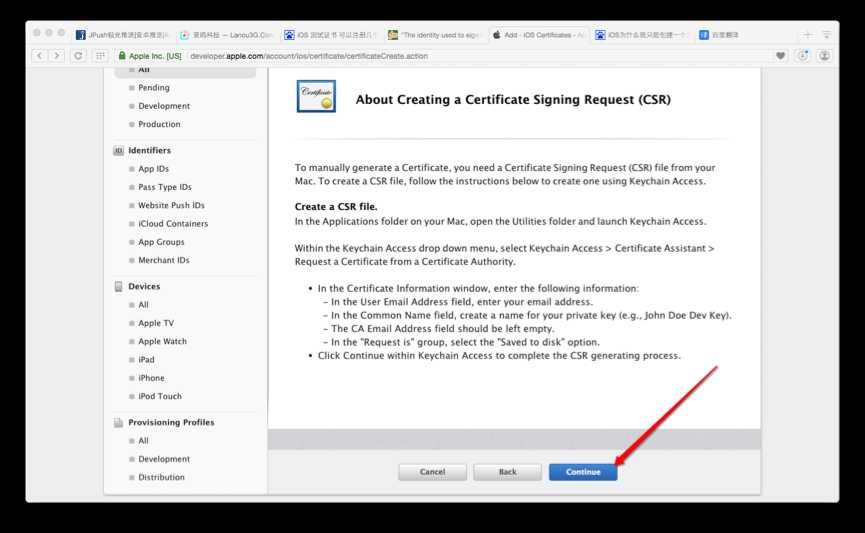Click the Identifiers ID icon

click(118, 151)
